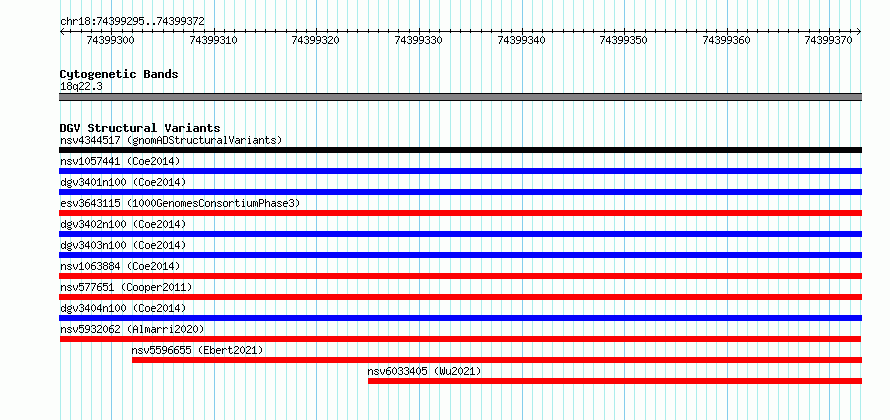Click the dgv3403n100 (Coe2014) label
The height and width of the screenshot is (420, 890).
pyautogui.click(x=123, y=245)
